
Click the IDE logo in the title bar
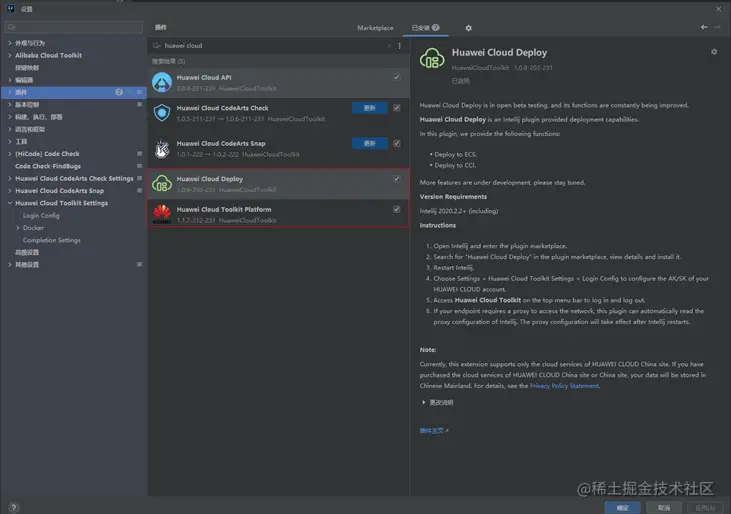10,9
